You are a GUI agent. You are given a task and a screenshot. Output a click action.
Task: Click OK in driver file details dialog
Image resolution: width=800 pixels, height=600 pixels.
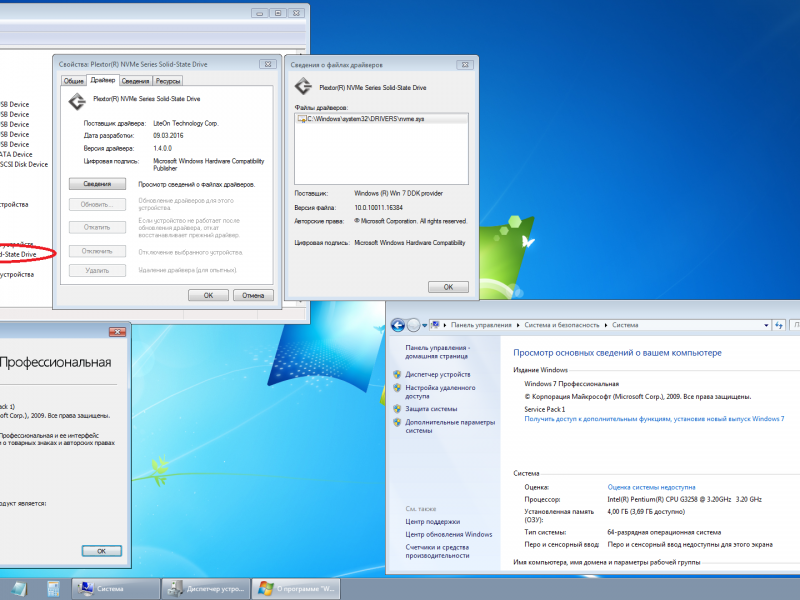[448, 287]
